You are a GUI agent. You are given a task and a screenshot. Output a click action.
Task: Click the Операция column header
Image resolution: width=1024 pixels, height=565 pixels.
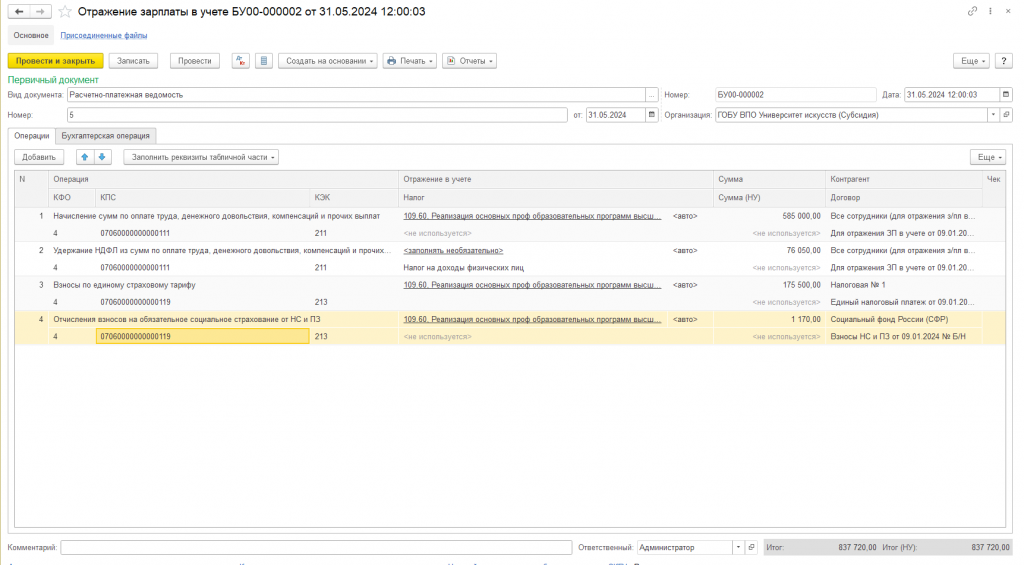[223, 179]
